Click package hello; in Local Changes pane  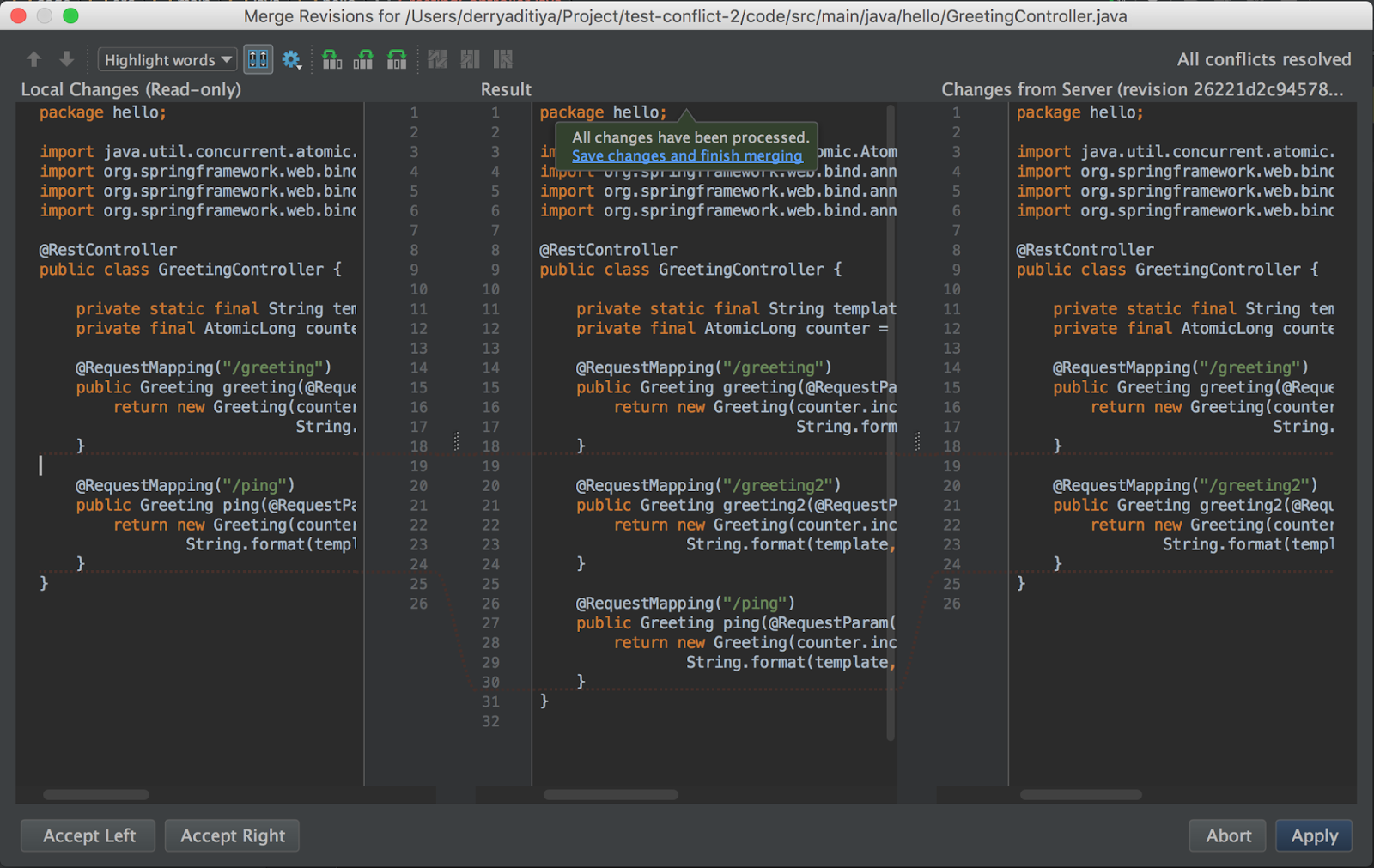103,112
